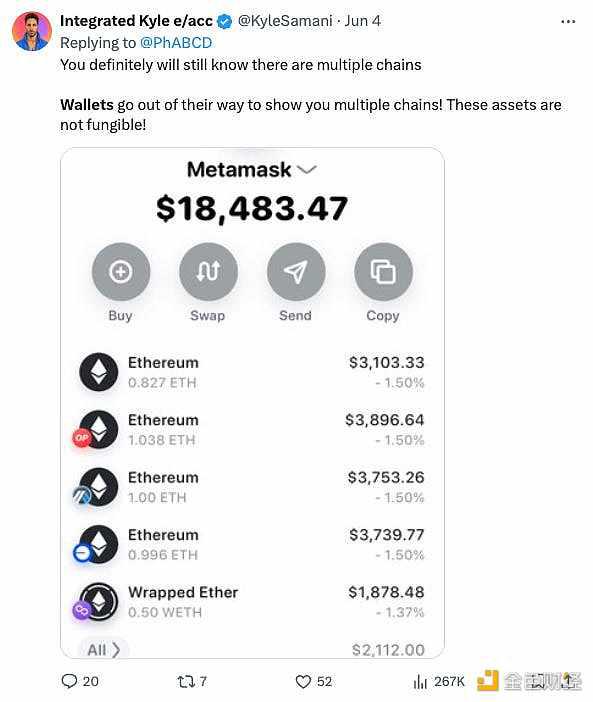Click the Buy plus icon
The image size is (593, 702).
click(121, 272)
